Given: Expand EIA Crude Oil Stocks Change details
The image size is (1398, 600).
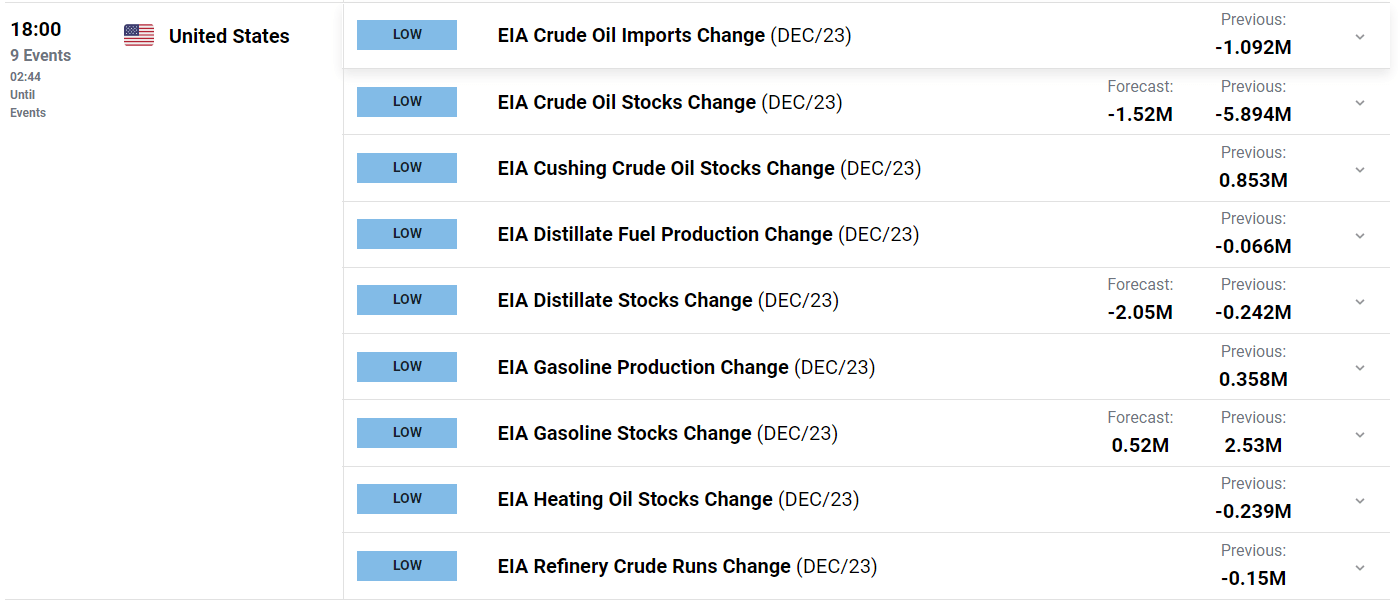Looking at the screenshot, I should point(1359,103).
